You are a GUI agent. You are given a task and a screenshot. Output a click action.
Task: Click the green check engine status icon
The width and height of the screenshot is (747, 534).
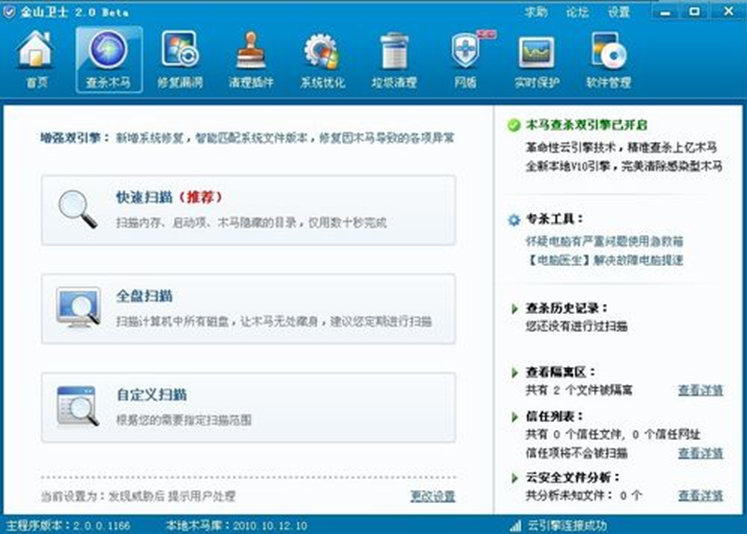(x=514, y=126)
